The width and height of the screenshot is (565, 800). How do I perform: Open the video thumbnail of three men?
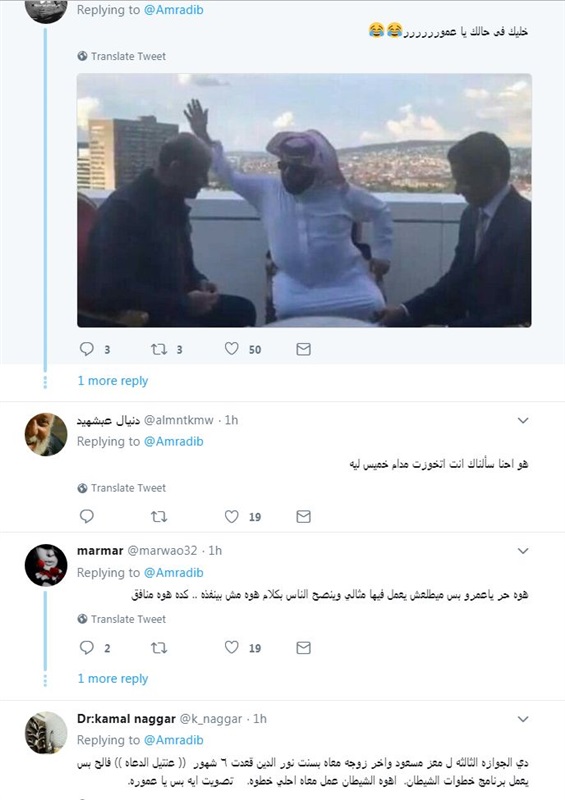[304, 200]
